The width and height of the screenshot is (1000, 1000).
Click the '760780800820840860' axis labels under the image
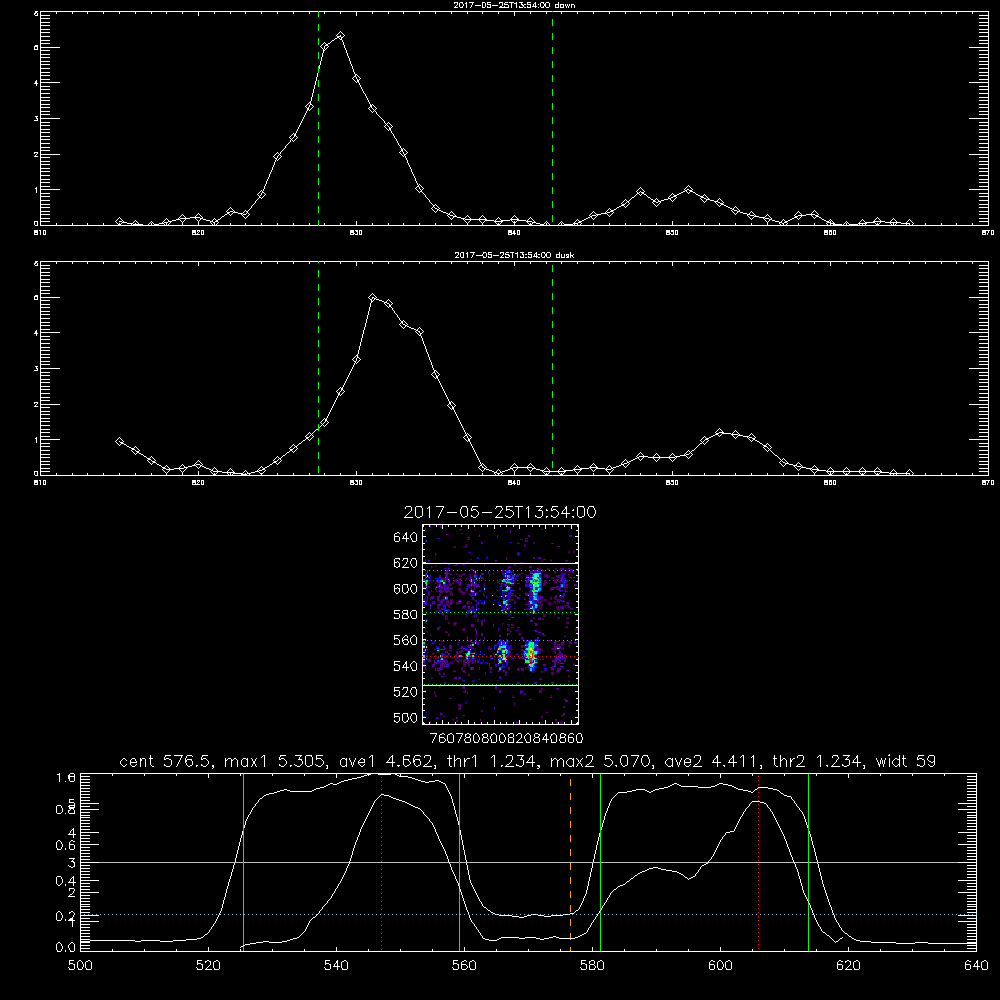[x=506, y=738]
